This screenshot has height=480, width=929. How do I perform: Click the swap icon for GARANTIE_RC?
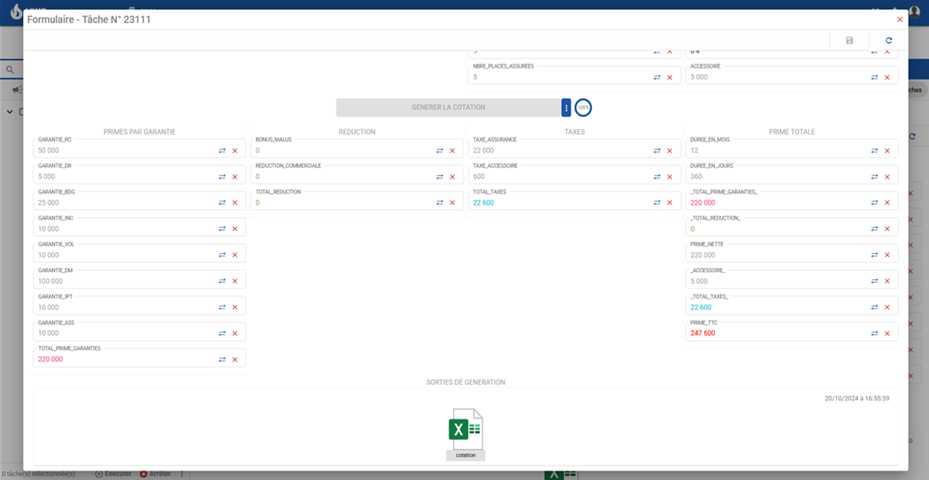pyautogui.click(x=222, y=150)
